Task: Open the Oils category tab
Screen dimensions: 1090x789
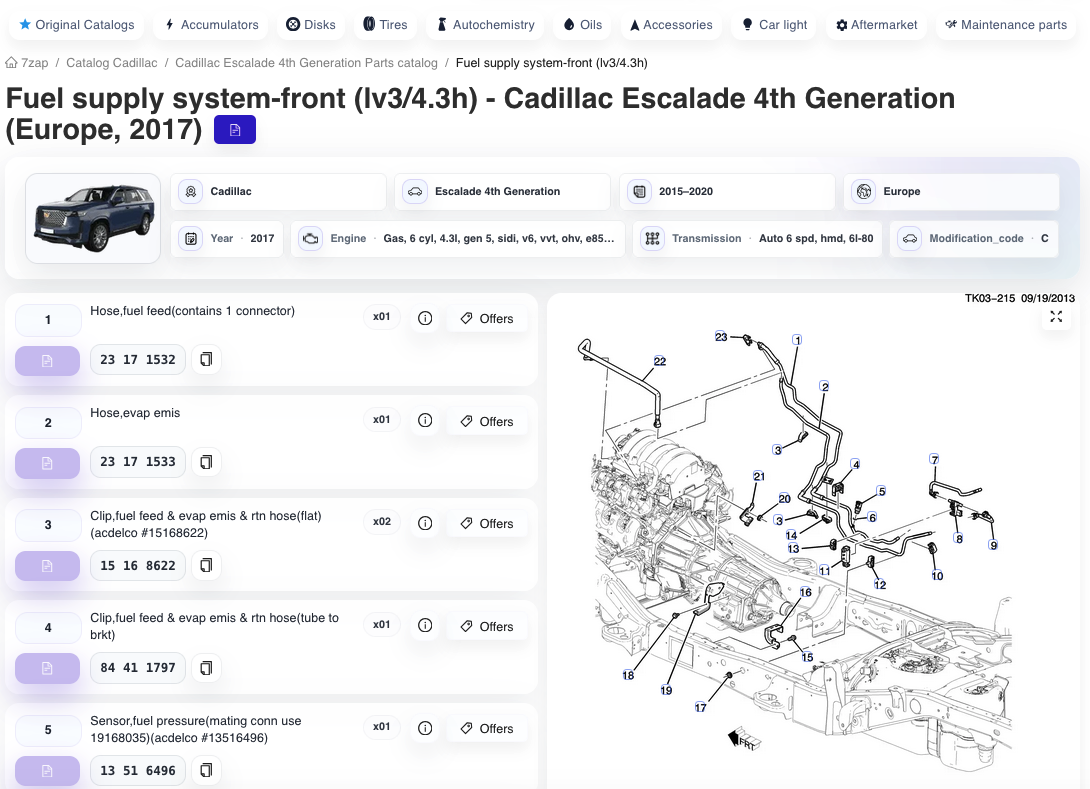Action: click(583, 25)
